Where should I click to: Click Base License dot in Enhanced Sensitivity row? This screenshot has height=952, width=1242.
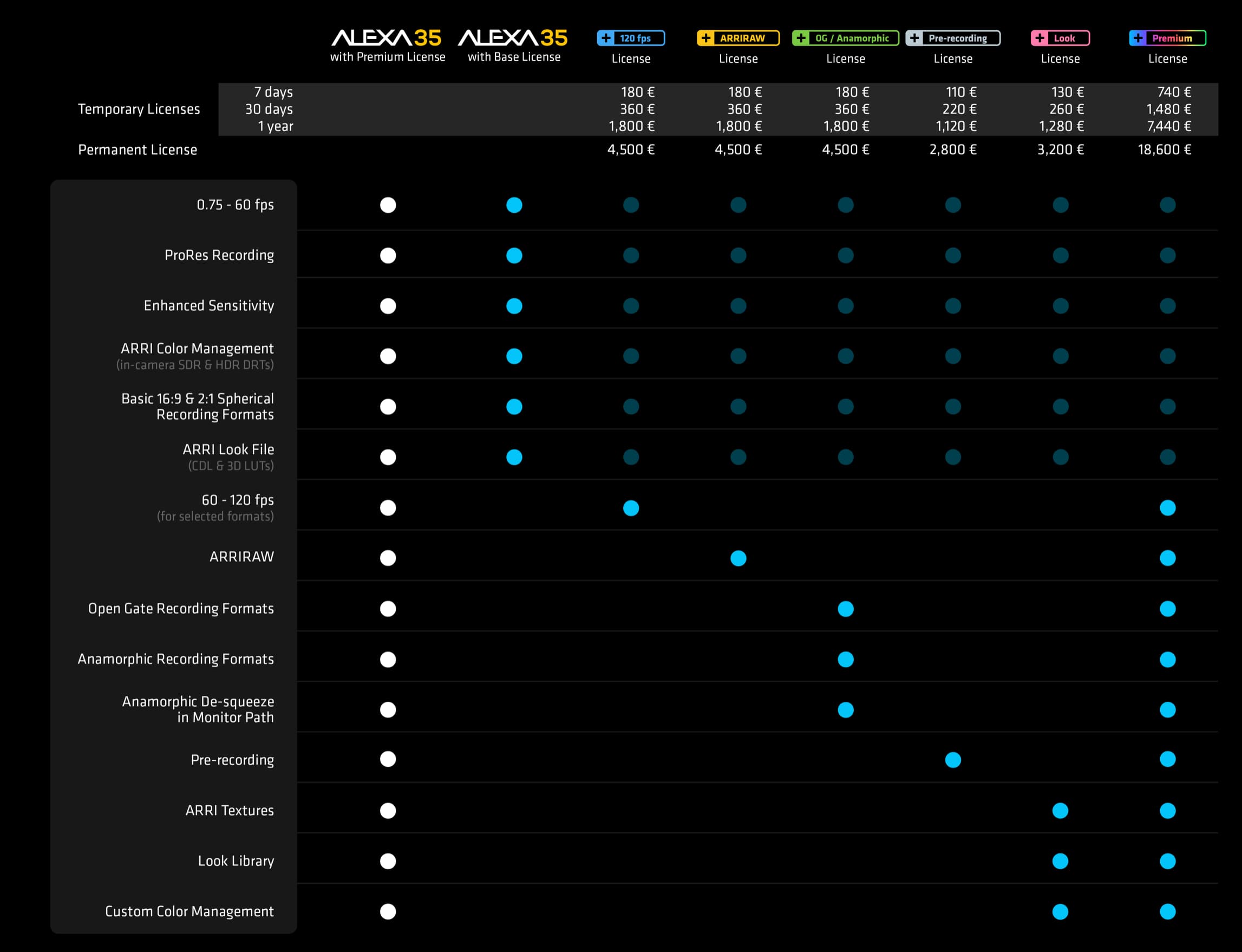(514, 306)
